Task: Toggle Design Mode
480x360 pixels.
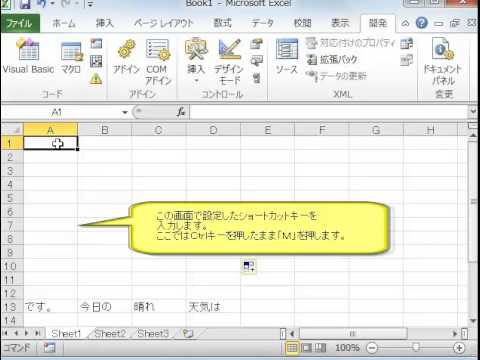Action: (229, 62)
